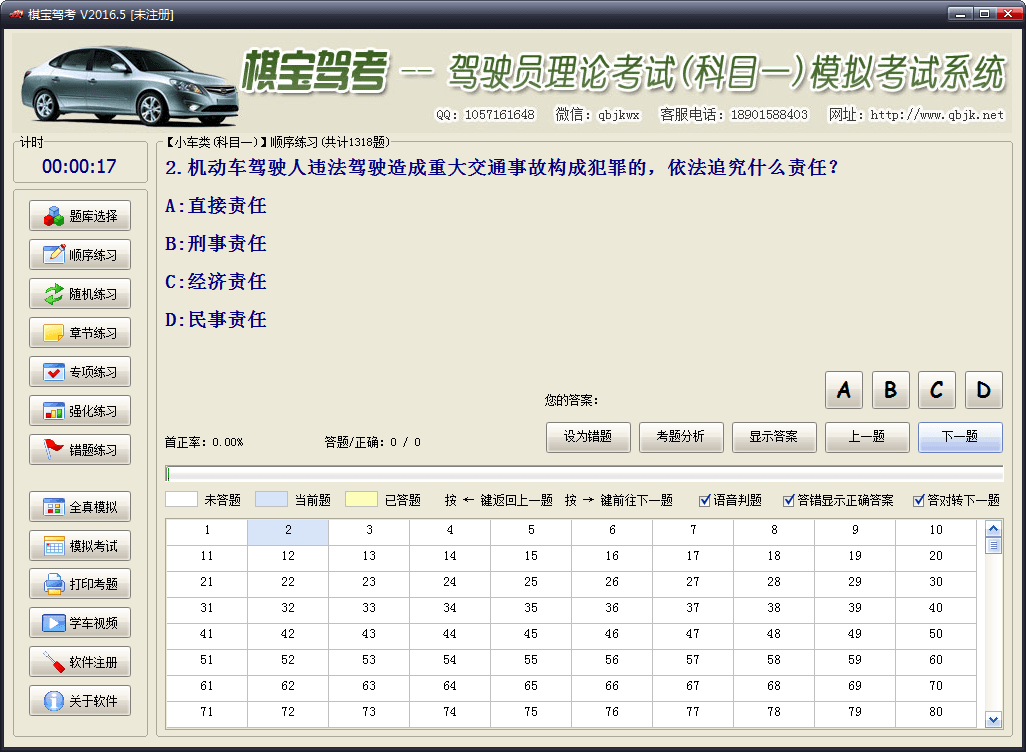Launch 强化练习 via the bar chart icon

[54, 411]
